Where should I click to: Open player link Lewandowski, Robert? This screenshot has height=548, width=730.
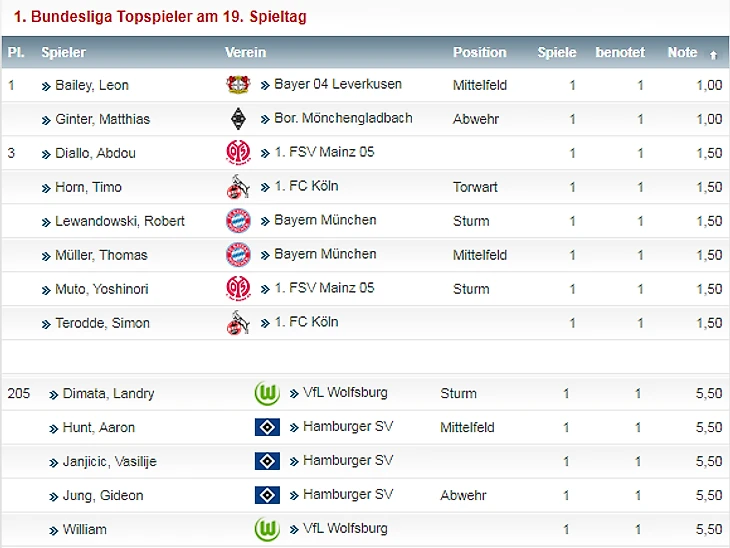tap(120, 221)
